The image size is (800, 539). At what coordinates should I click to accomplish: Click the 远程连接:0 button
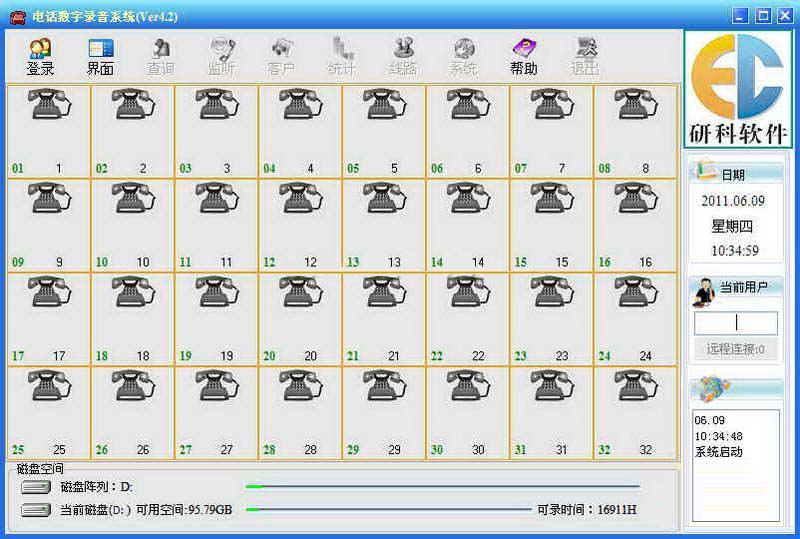tap(735, 349)
